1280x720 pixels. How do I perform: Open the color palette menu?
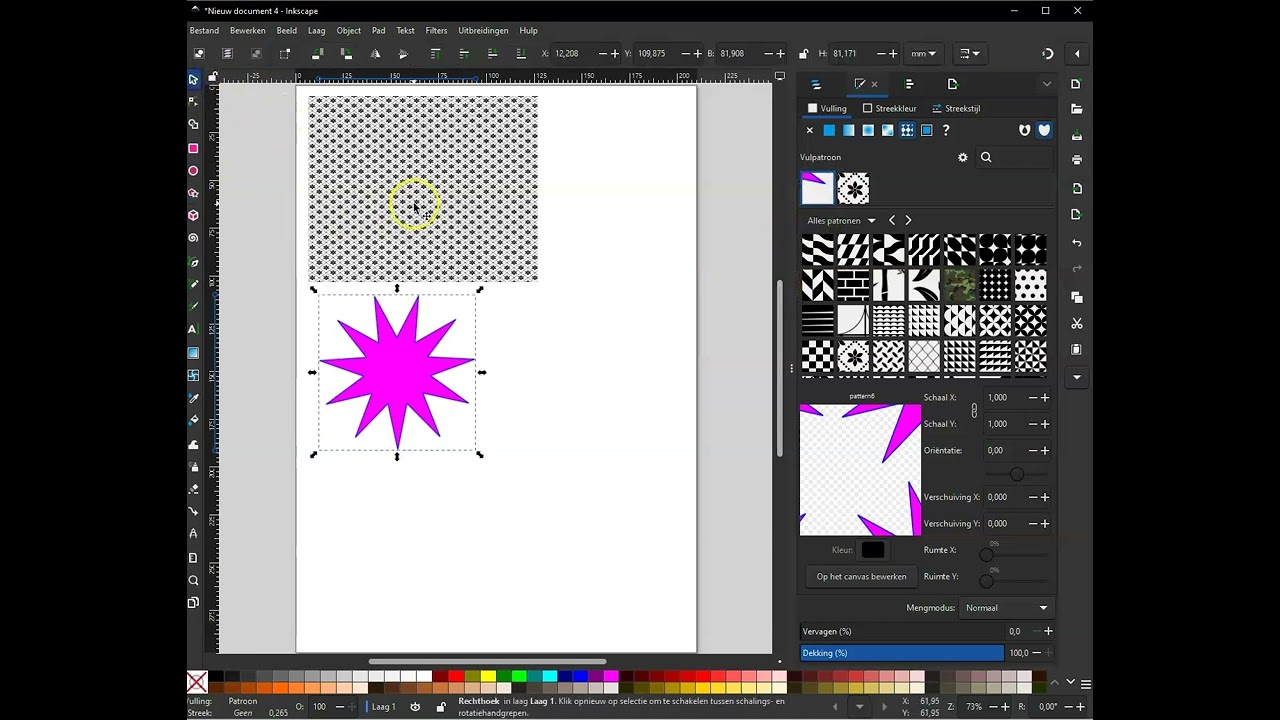tap(1086, 684)
